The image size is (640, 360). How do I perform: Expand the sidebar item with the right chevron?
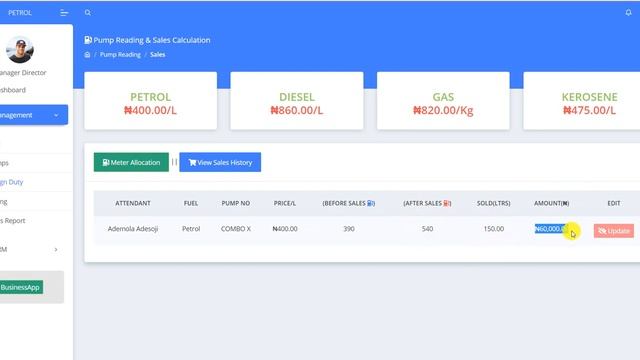[x=56, y=249]
